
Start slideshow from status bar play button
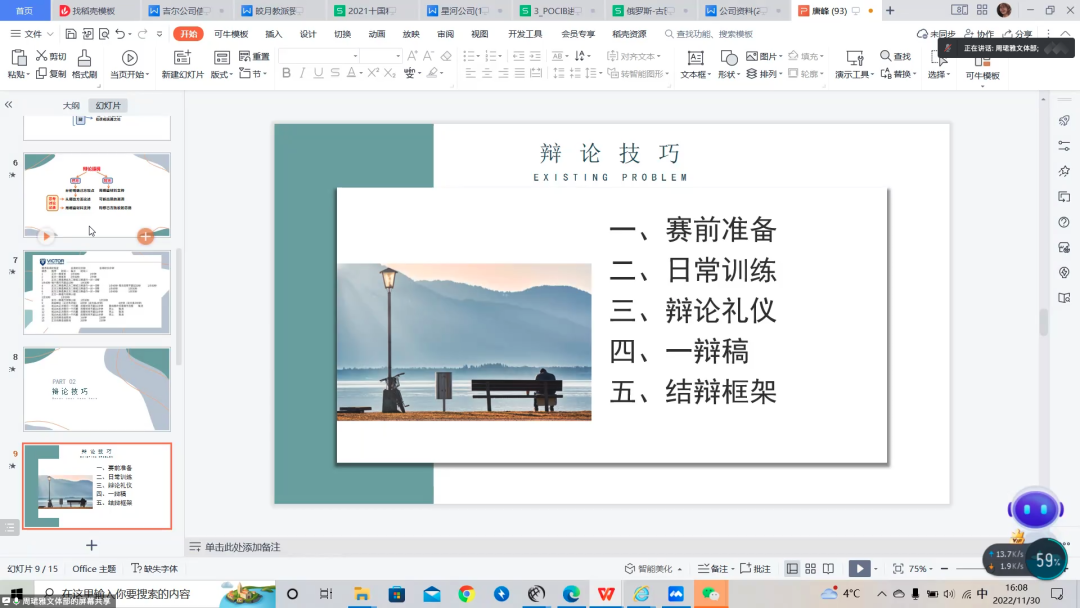click(858, 568)
